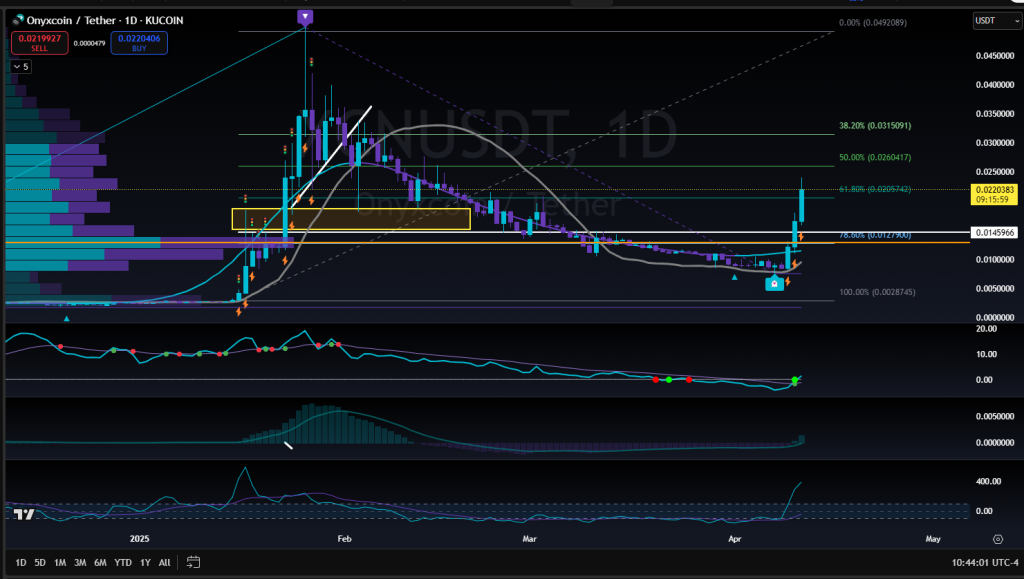Click the May label on the time axis
1024x579 pixels.
[x=933, y=539]
